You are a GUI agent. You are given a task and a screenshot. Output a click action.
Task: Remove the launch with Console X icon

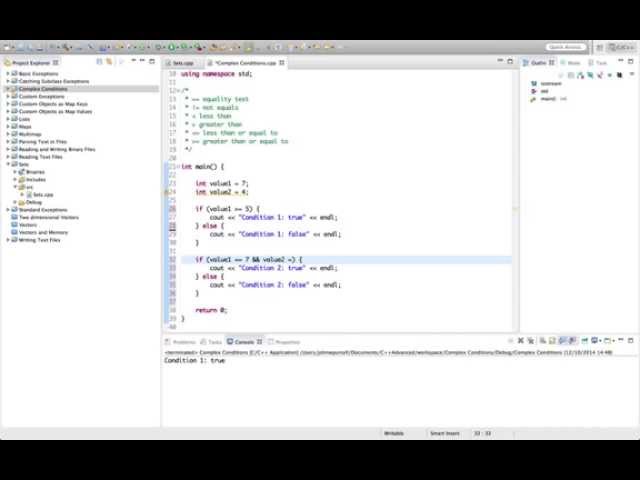point(521,340)
